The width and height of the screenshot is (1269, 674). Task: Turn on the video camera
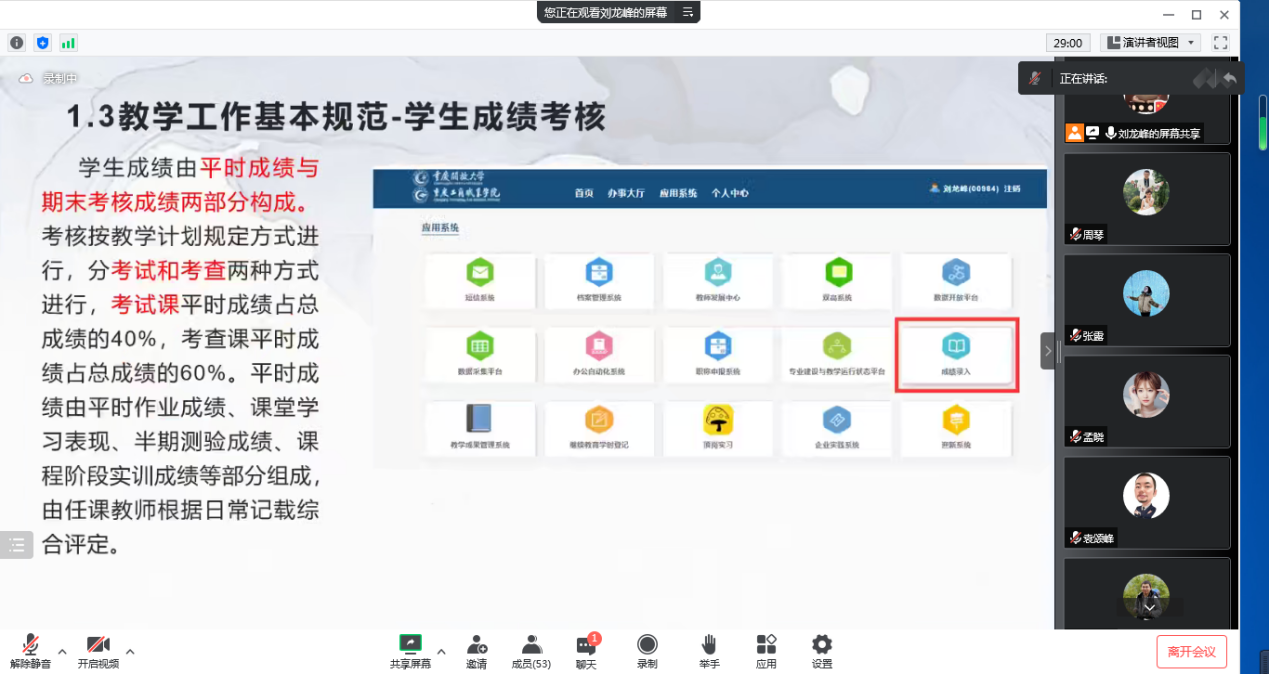pos(98,650)
